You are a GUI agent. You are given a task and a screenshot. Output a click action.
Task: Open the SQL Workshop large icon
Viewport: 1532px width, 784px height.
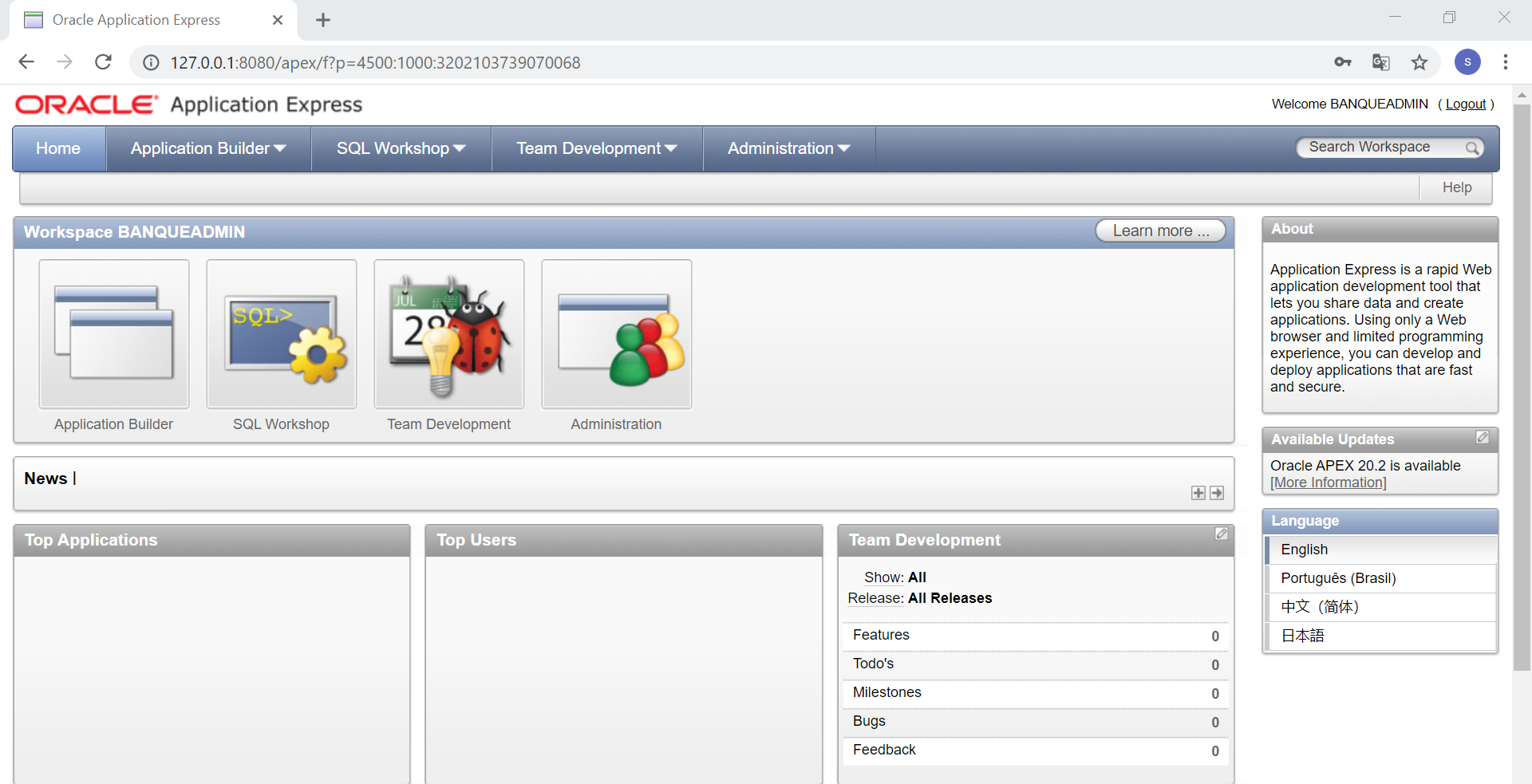tap(282, 334)
